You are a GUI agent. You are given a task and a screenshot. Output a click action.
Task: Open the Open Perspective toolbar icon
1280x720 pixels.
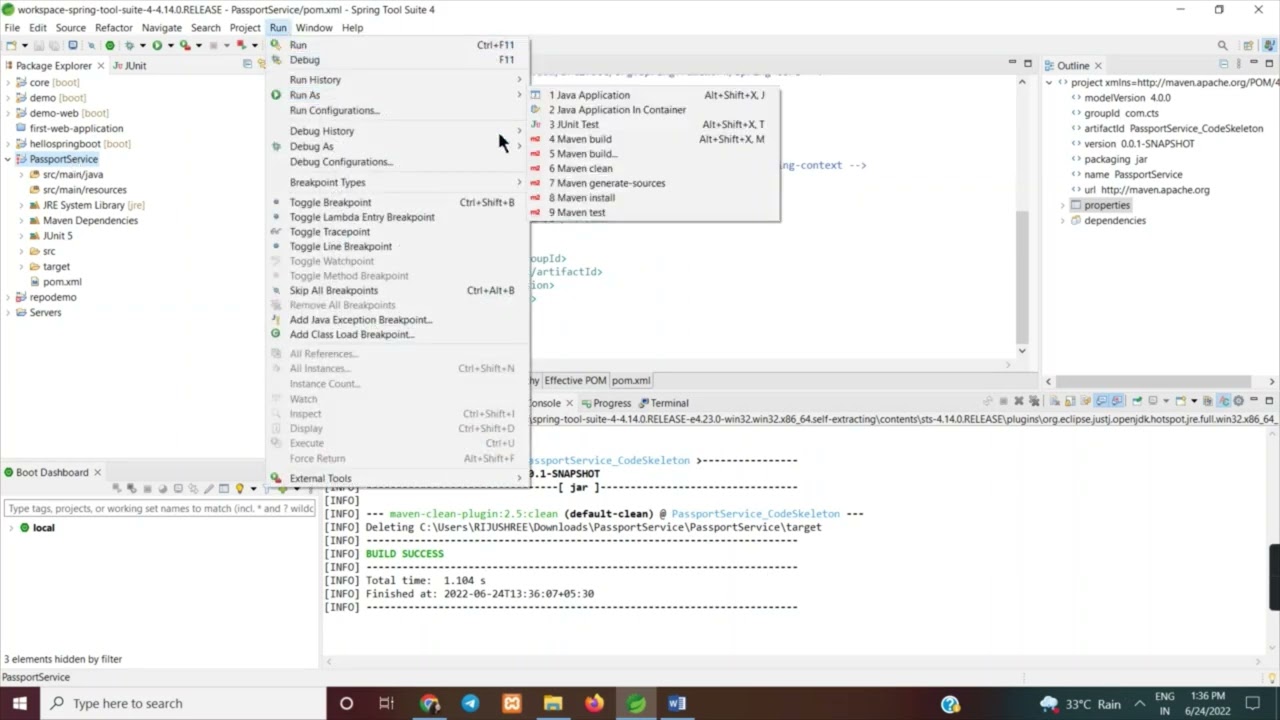click(1248, 45)
